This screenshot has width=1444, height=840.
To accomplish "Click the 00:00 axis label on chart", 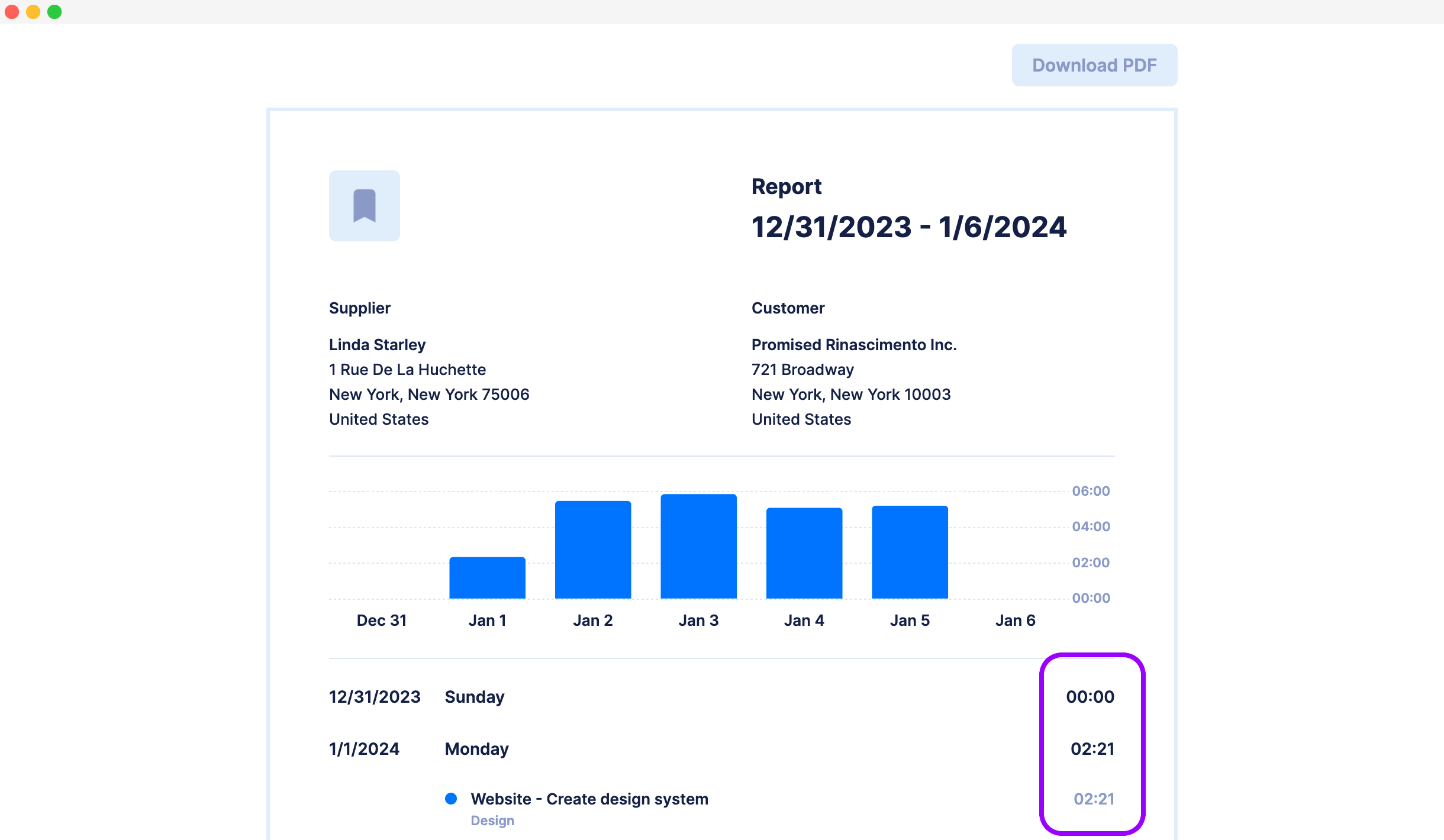I will (x=1091, y=598).
